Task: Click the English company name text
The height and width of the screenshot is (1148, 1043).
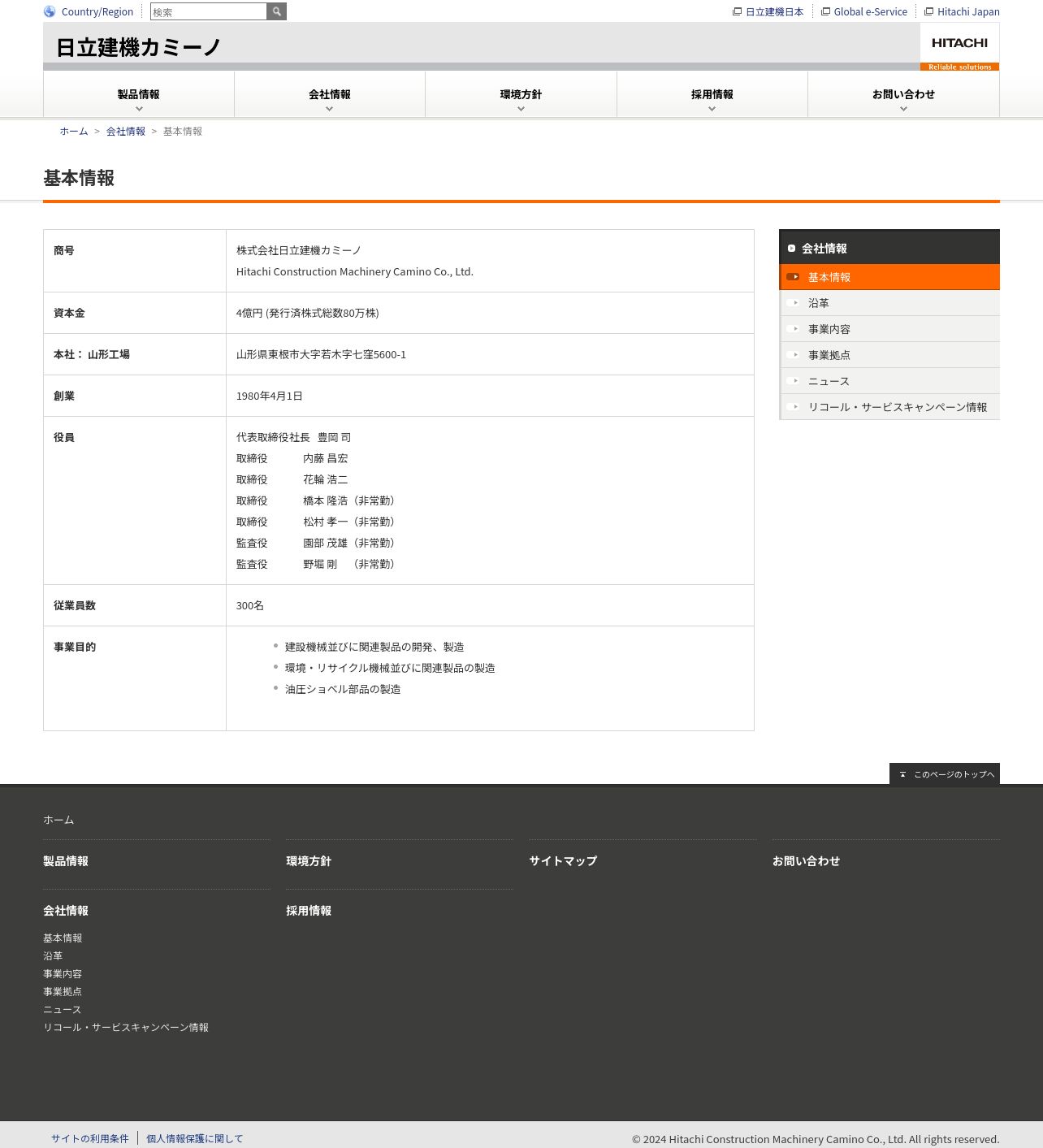Action: (x=355, y=271)
